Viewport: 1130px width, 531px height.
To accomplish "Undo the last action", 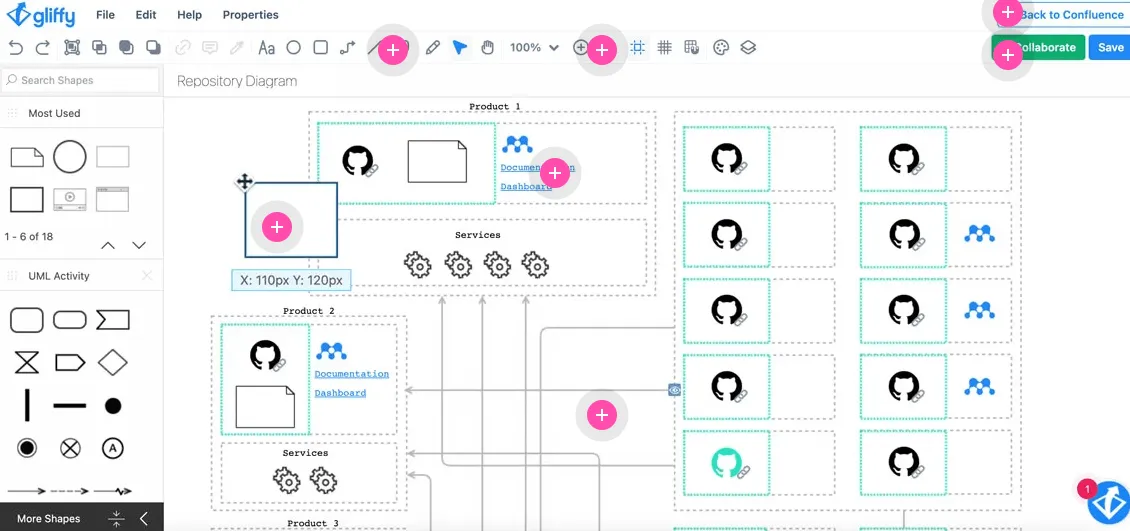I will pos(16,48).
